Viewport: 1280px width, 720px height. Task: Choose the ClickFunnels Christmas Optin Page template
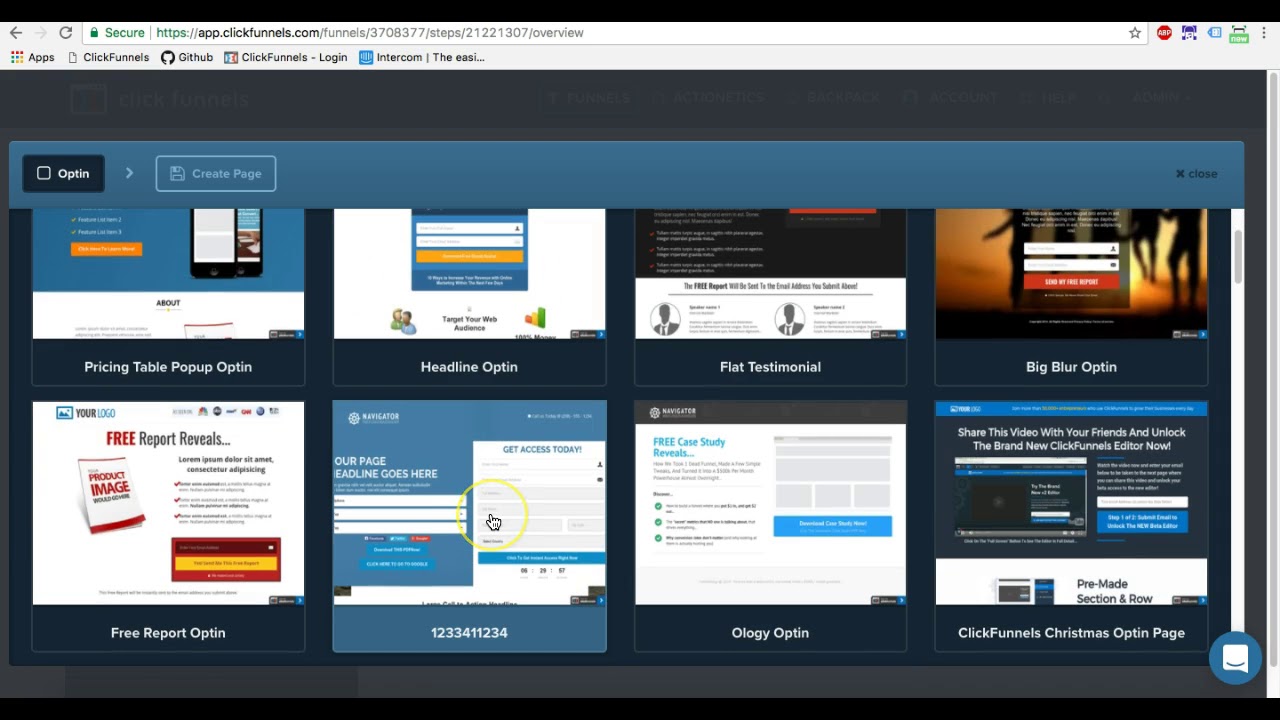[x=1071, y=526]
